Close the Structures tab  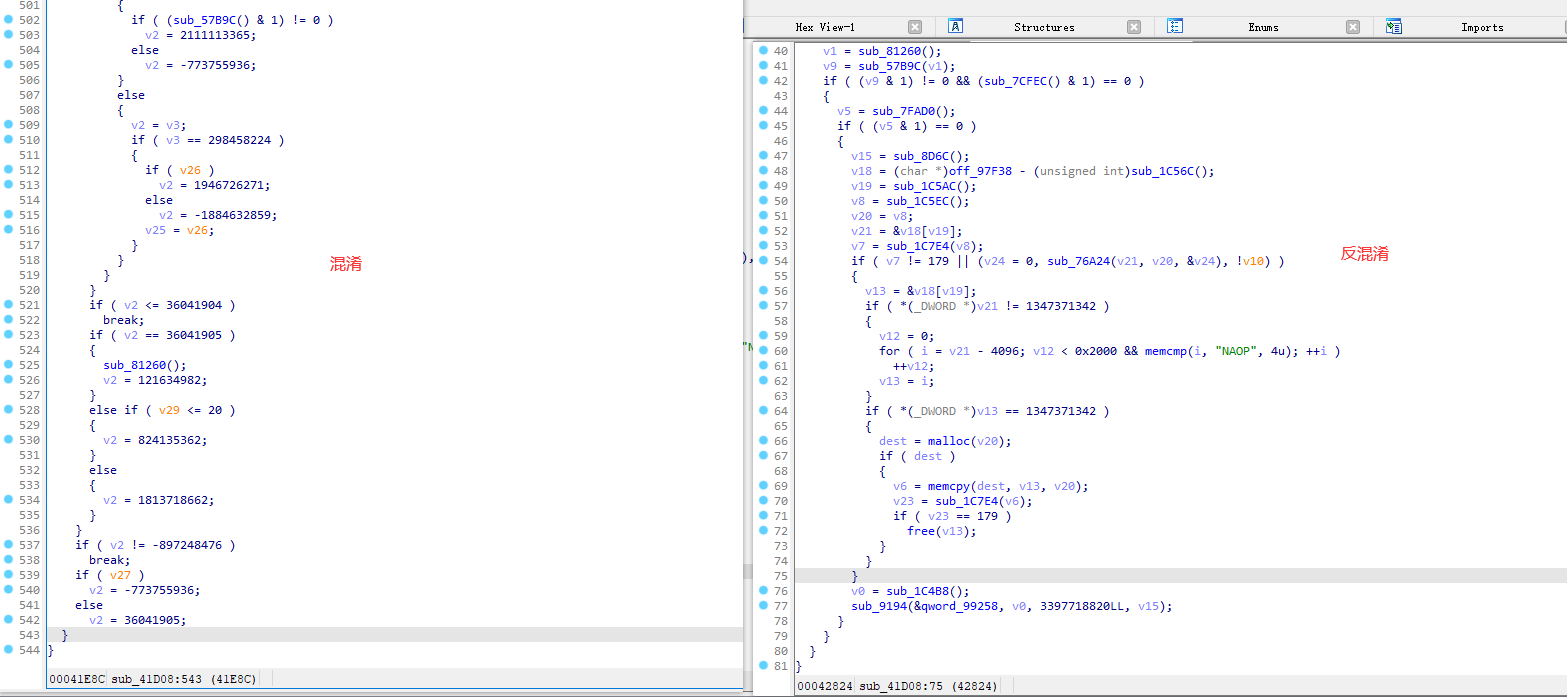tap(1134, 27)
